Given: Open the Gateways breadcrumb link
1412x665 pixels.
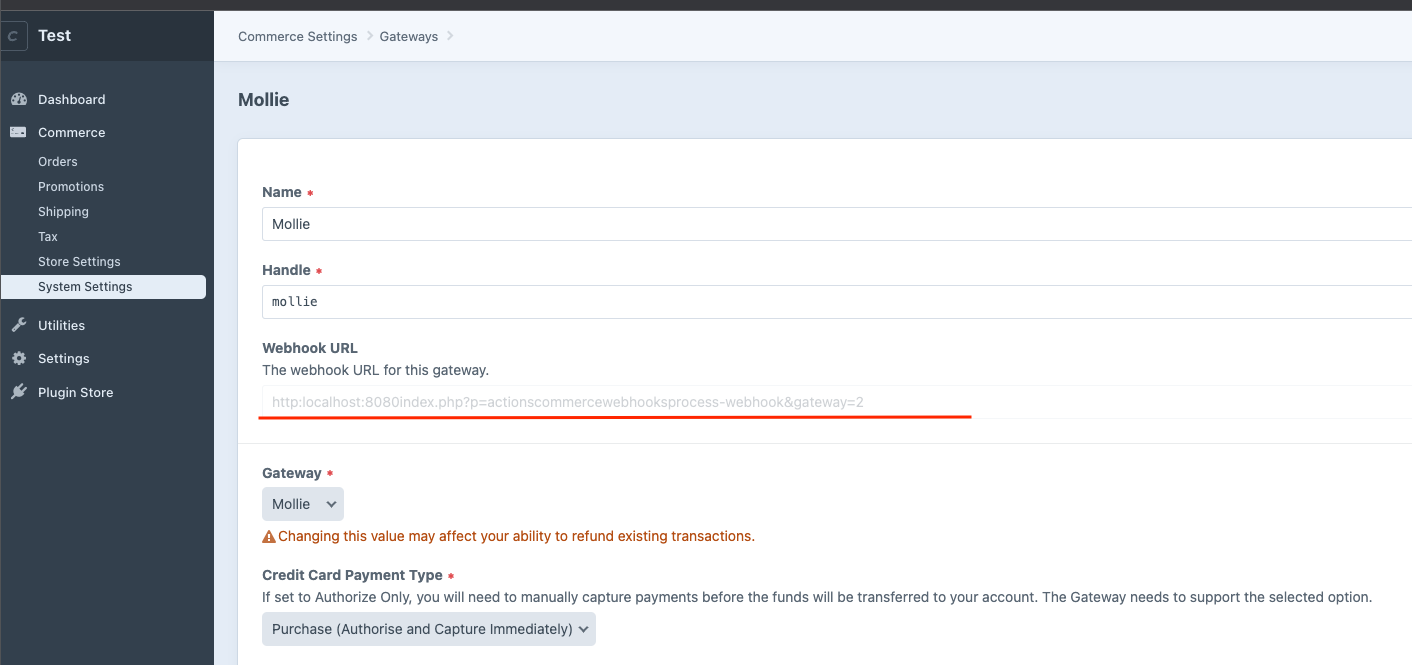Looking at the screenshot, I should (x=408, y=36).
